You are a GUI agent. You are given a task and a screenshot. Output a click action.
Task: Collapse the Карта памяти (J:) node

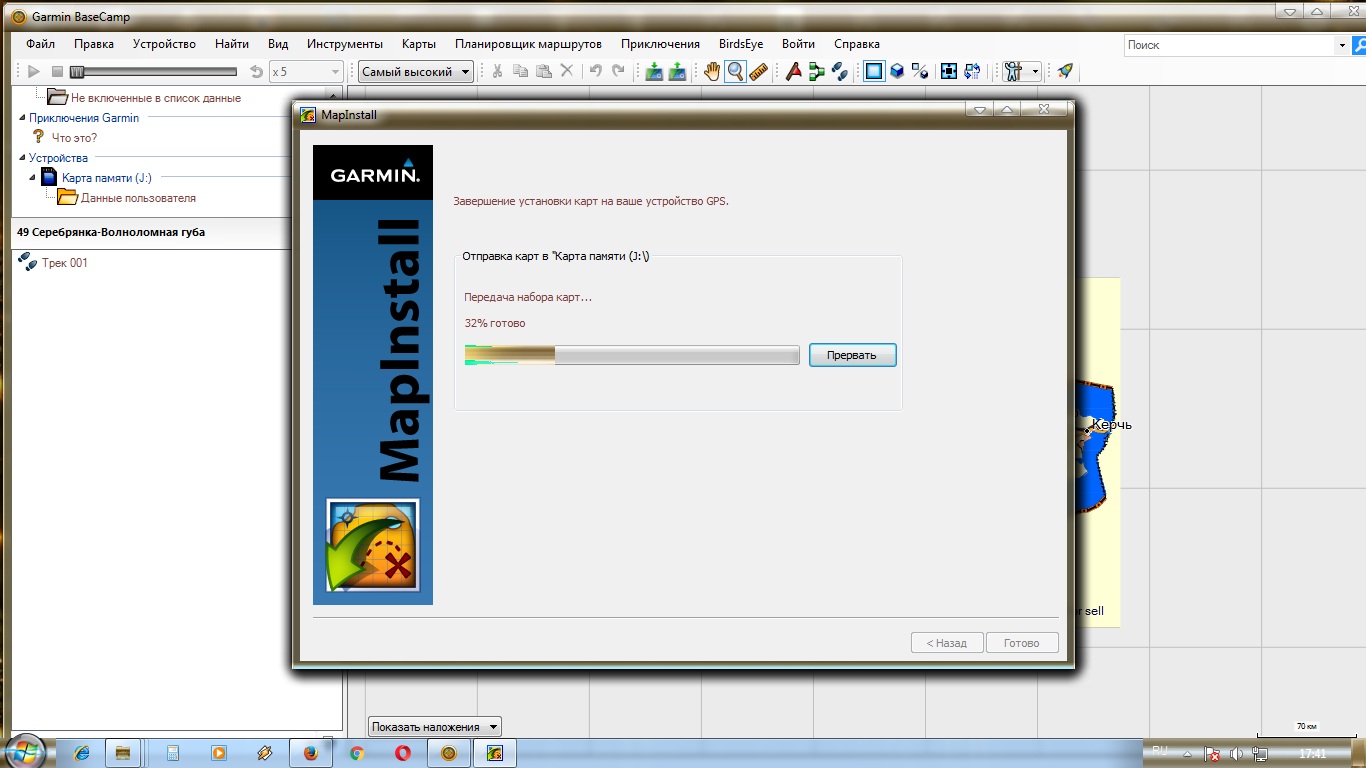coord(34,178)
